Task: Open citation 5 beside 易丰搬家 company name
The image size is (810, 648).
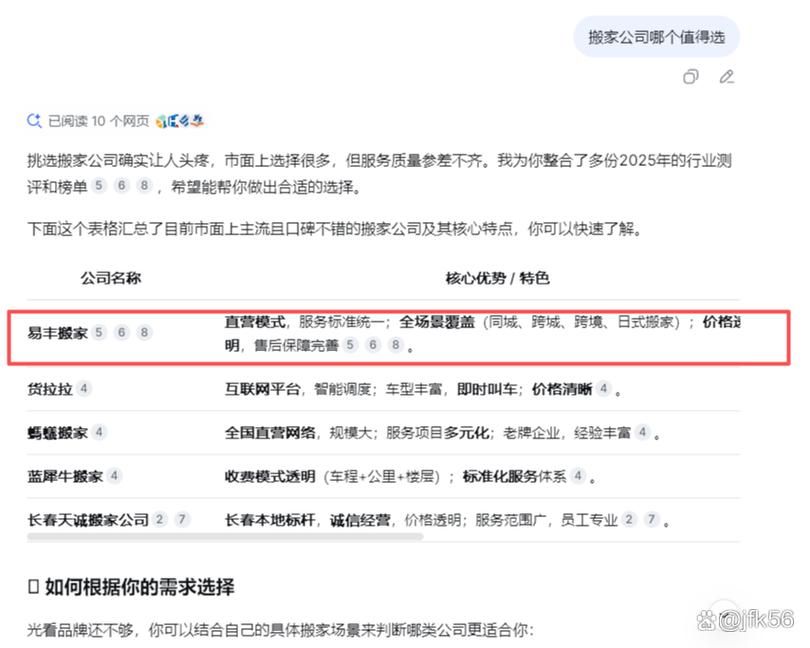Action: [99, 332]
